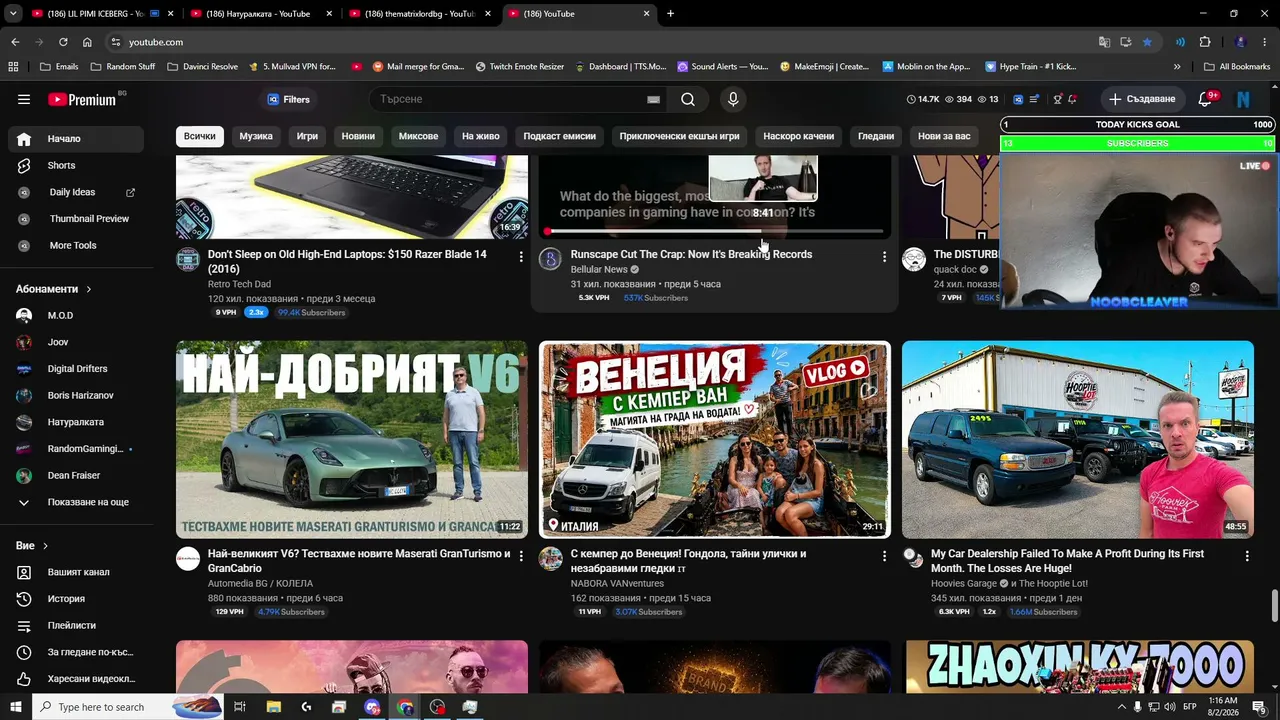Image resolution: width=1280 pixels, height=720 pixels.
Task: Open the YouTube hamburger guide menu
Action: click(x=24, y=99)
